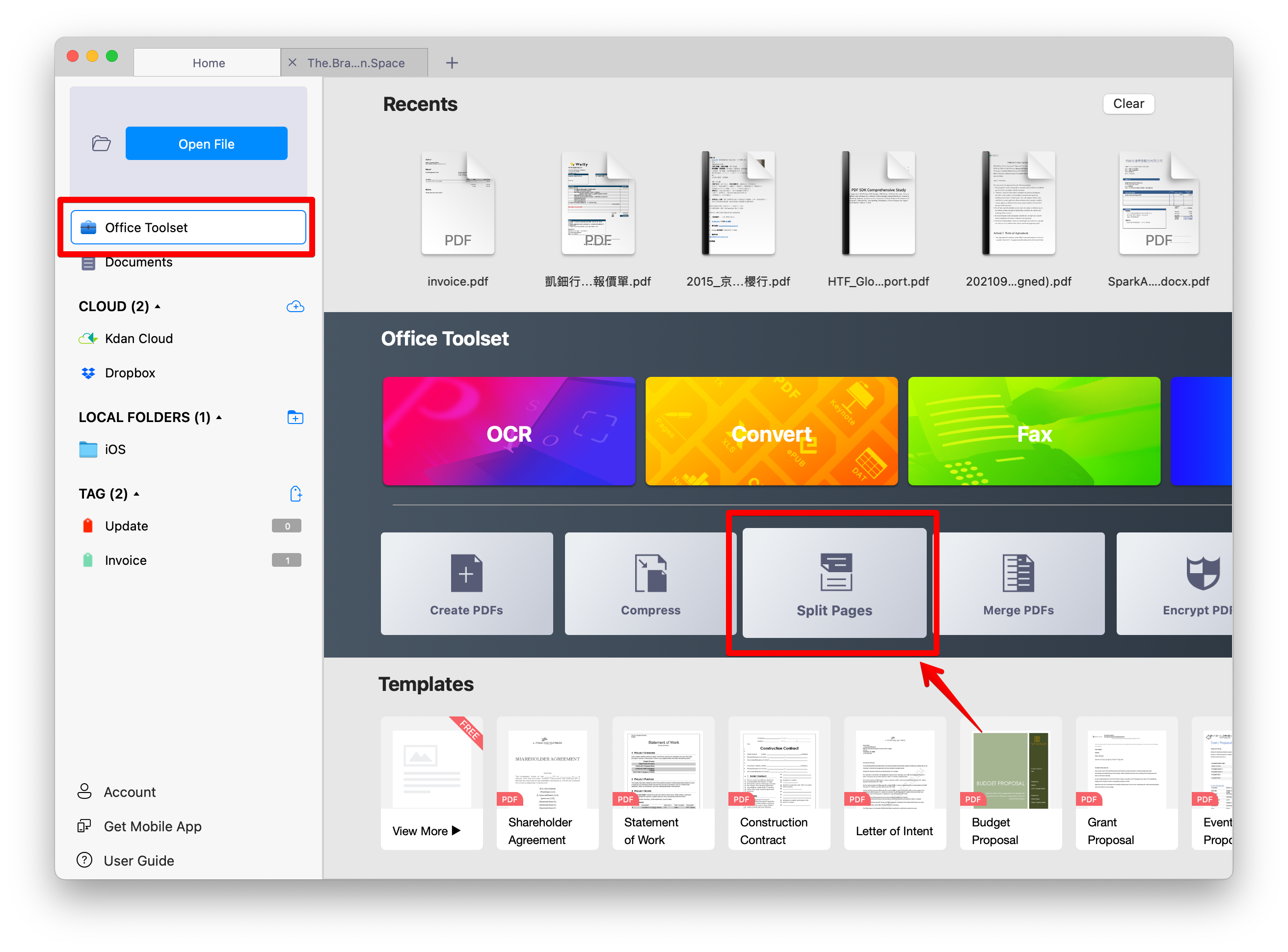Launch the Fax tool card

1034,431
